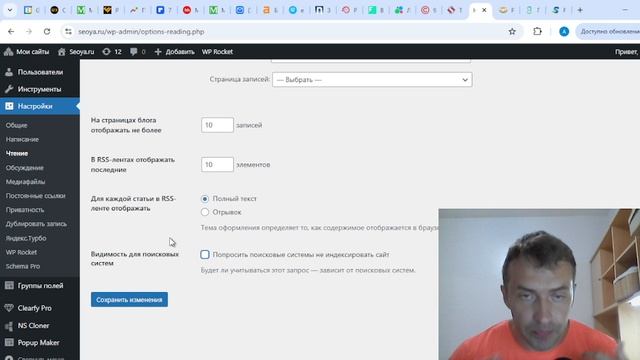Open new browser tab with plus

pos(580,10)
